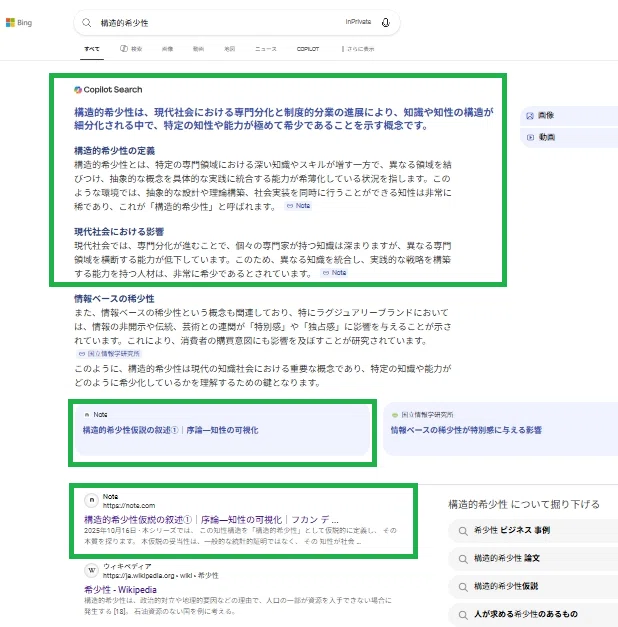The image size is (618, 627).
Task: Click the Copilot Search logo icon
Action: tap(78, 90)
